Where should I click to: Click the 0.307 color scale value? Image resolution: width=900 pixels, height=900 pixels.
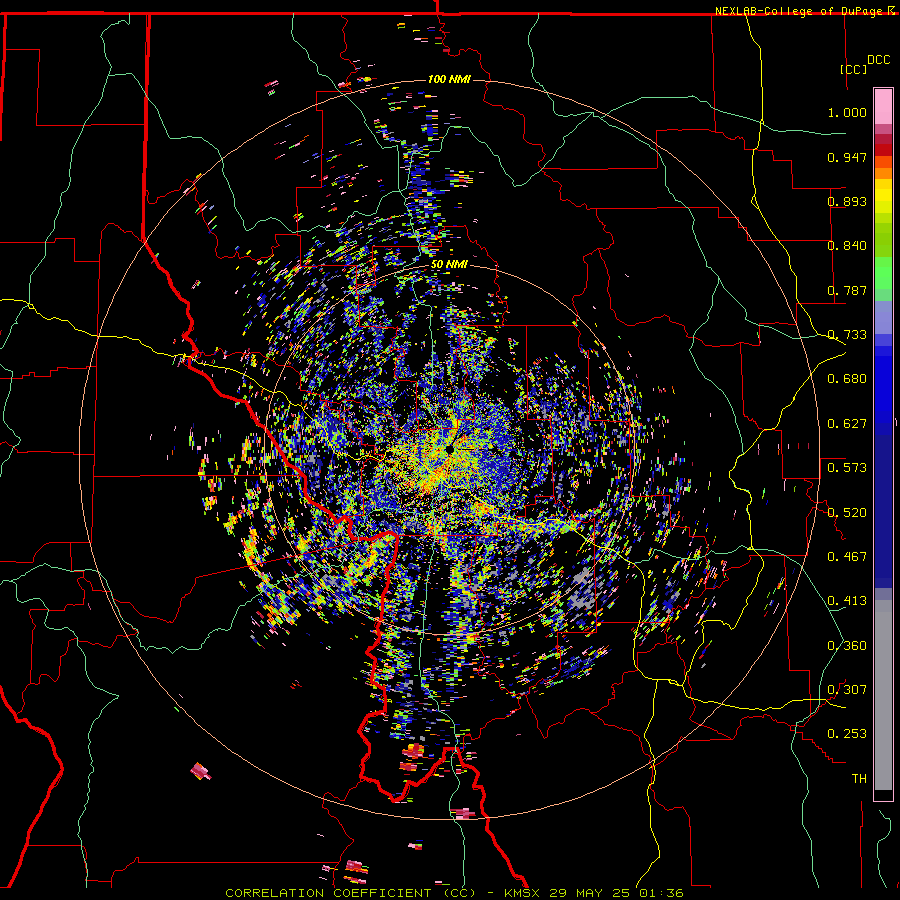tap(847, 690)
